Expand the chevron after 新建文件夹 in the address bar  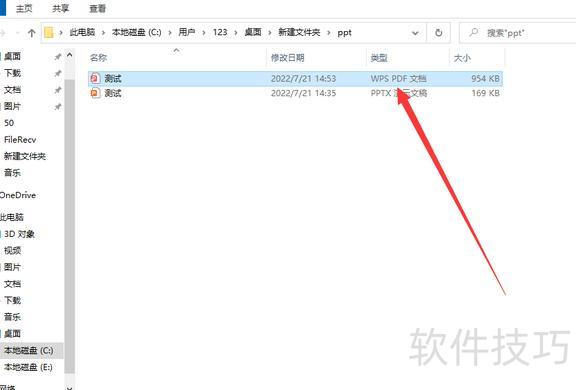329,33
